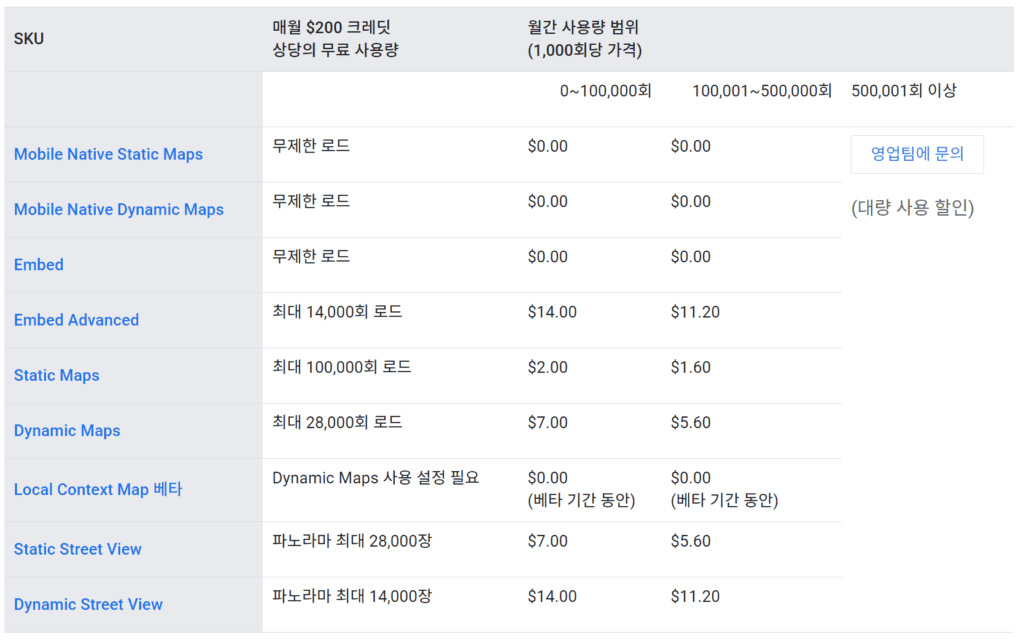The width and height of the screenshot is (1024, 640).
Task: Open the Embed Advanced SKU page
Action: (75, 319)
